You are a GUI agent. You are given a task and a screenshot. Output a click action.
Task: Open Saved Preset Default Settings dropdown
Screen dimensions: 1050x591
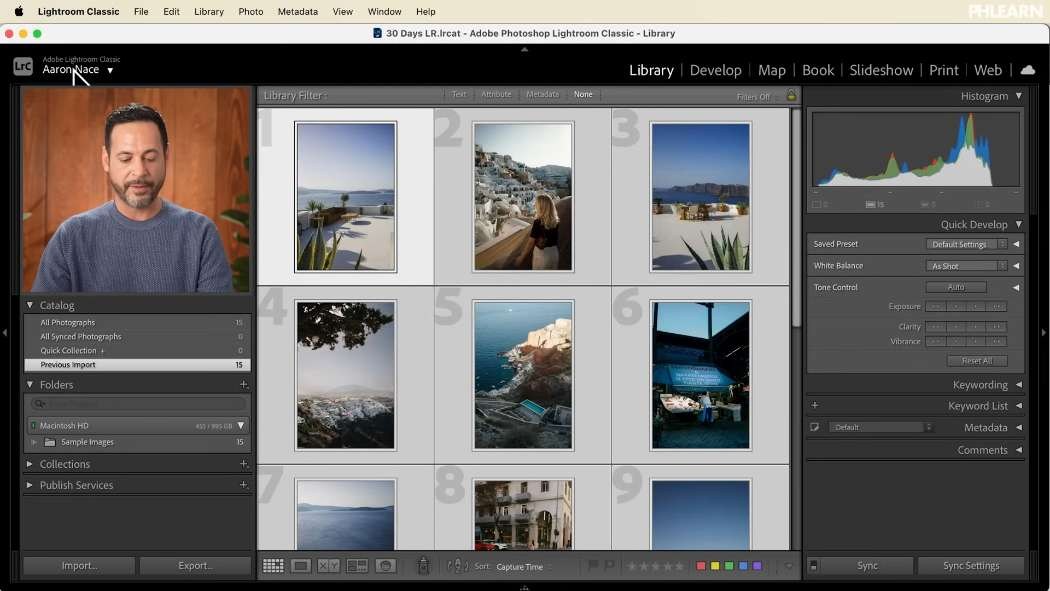(x=966, y=244)
